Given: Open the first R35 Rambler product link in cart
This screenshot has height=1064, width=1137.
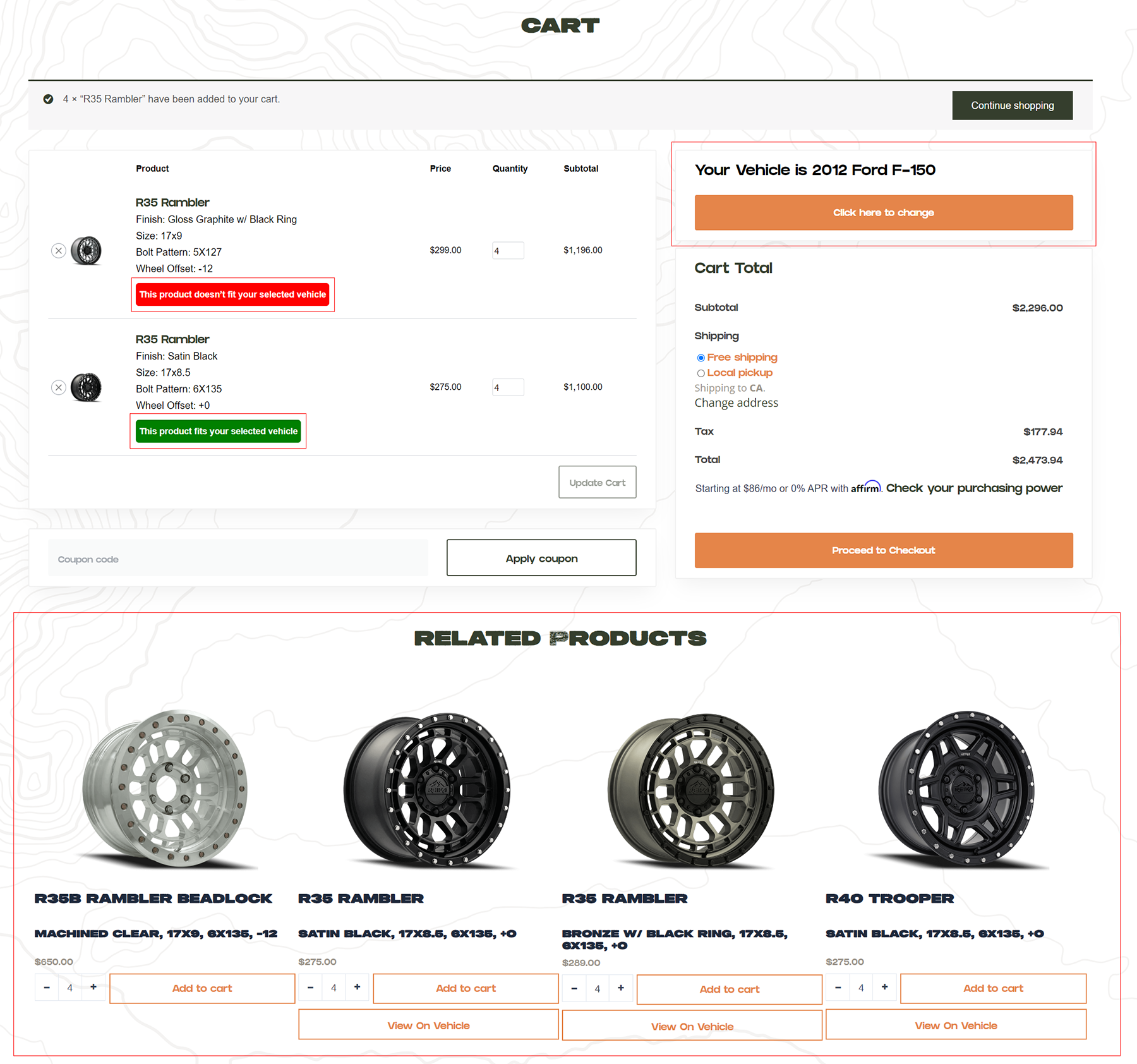Looking at the screenshot, I should [x=172, y=203].
